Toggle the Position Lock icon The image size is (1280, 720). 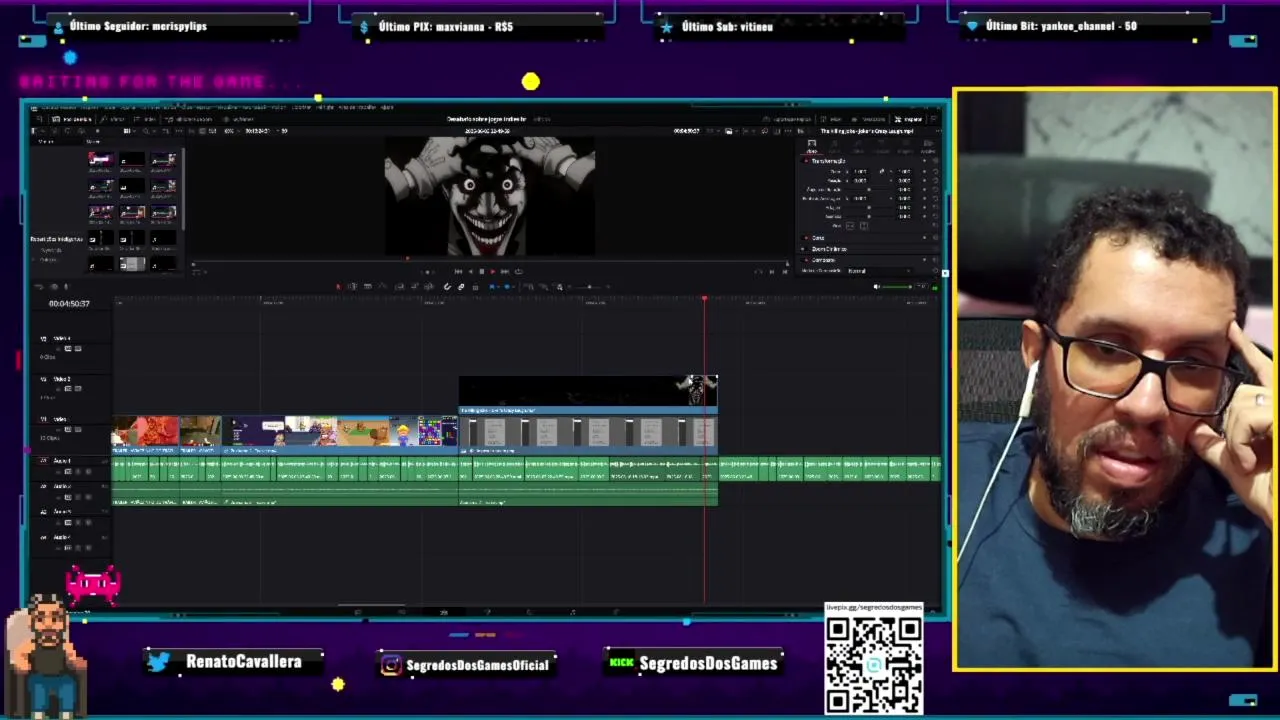point(475,287)
